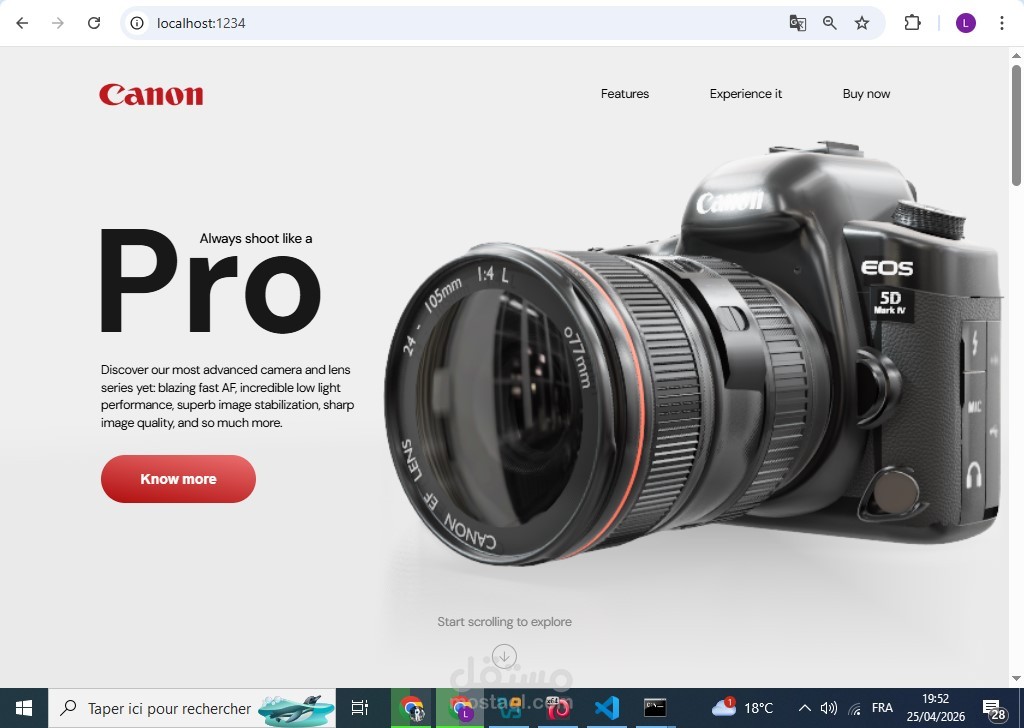Go to the Features section
The height and width of the screenshot is (728, 1024).
[625, 94]
